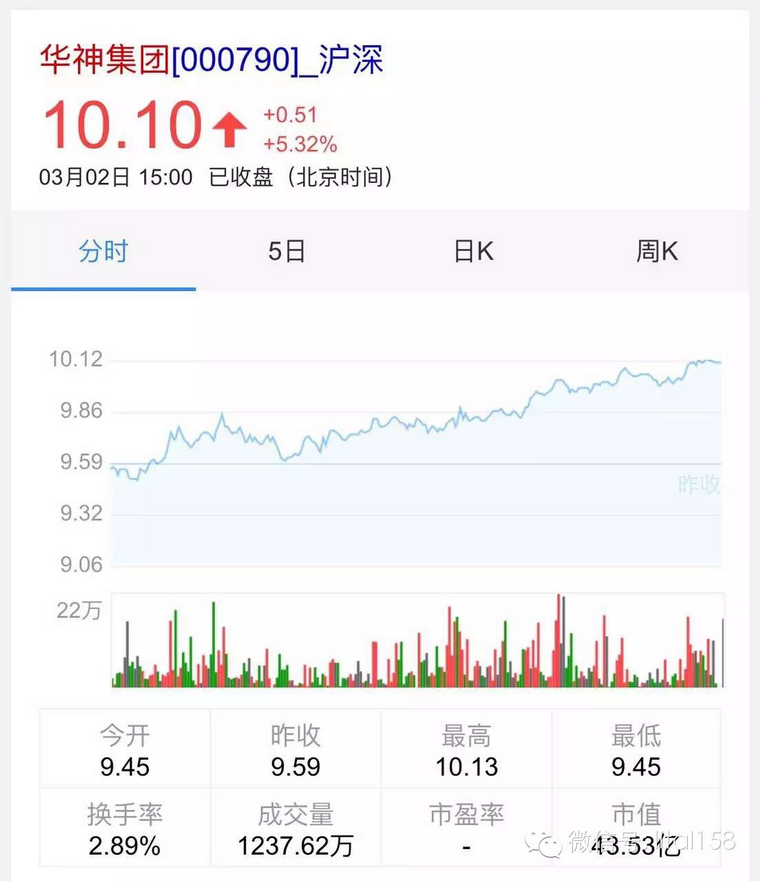Open the 日K daily candlestick tab

pyautogui.click(x=473, y=251)
